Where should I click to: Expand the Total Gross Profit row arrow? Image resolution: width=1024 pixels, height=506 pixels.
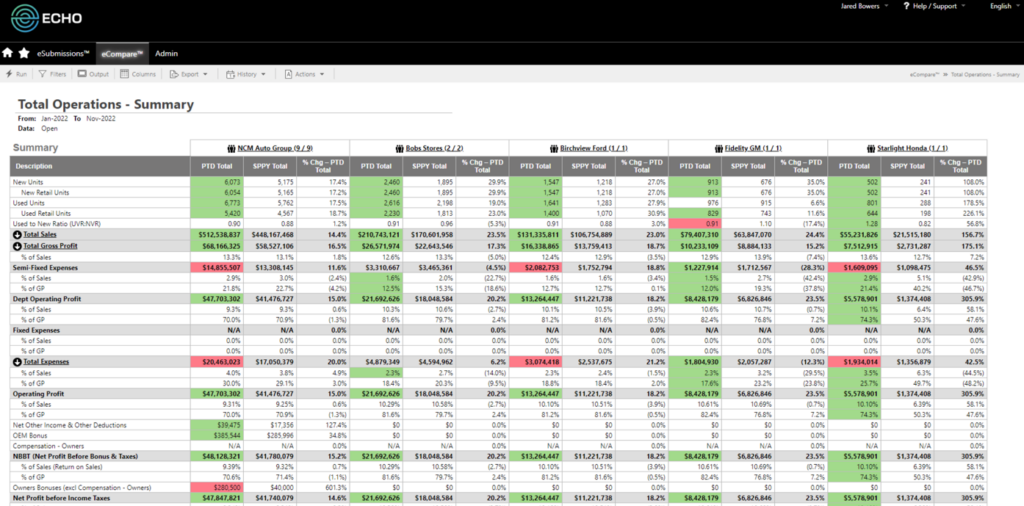(x=17, y=245)
